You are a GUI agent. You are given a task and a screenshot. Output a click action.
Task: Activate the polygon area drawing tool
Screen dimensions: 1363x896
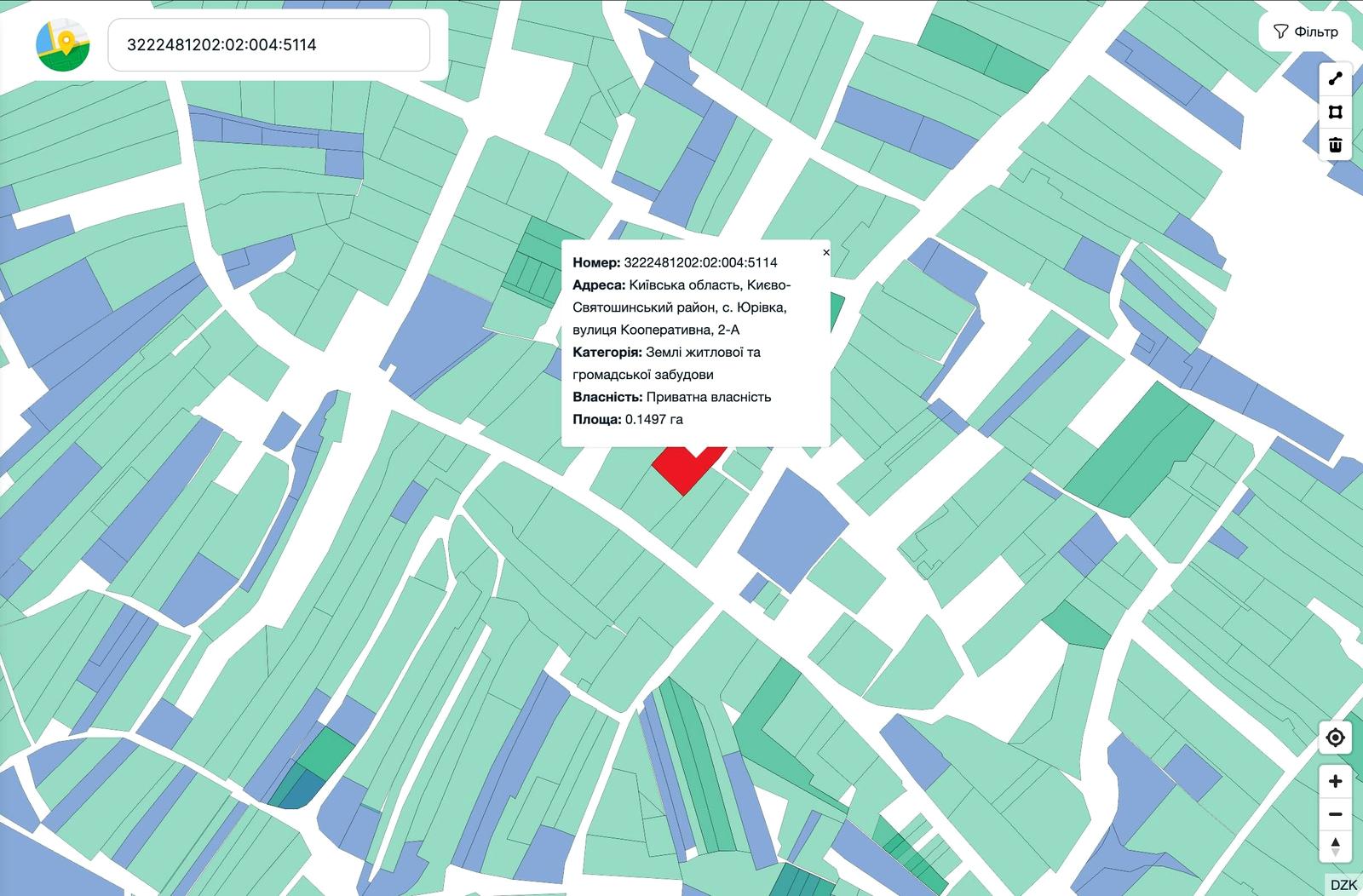point(1335,112)
